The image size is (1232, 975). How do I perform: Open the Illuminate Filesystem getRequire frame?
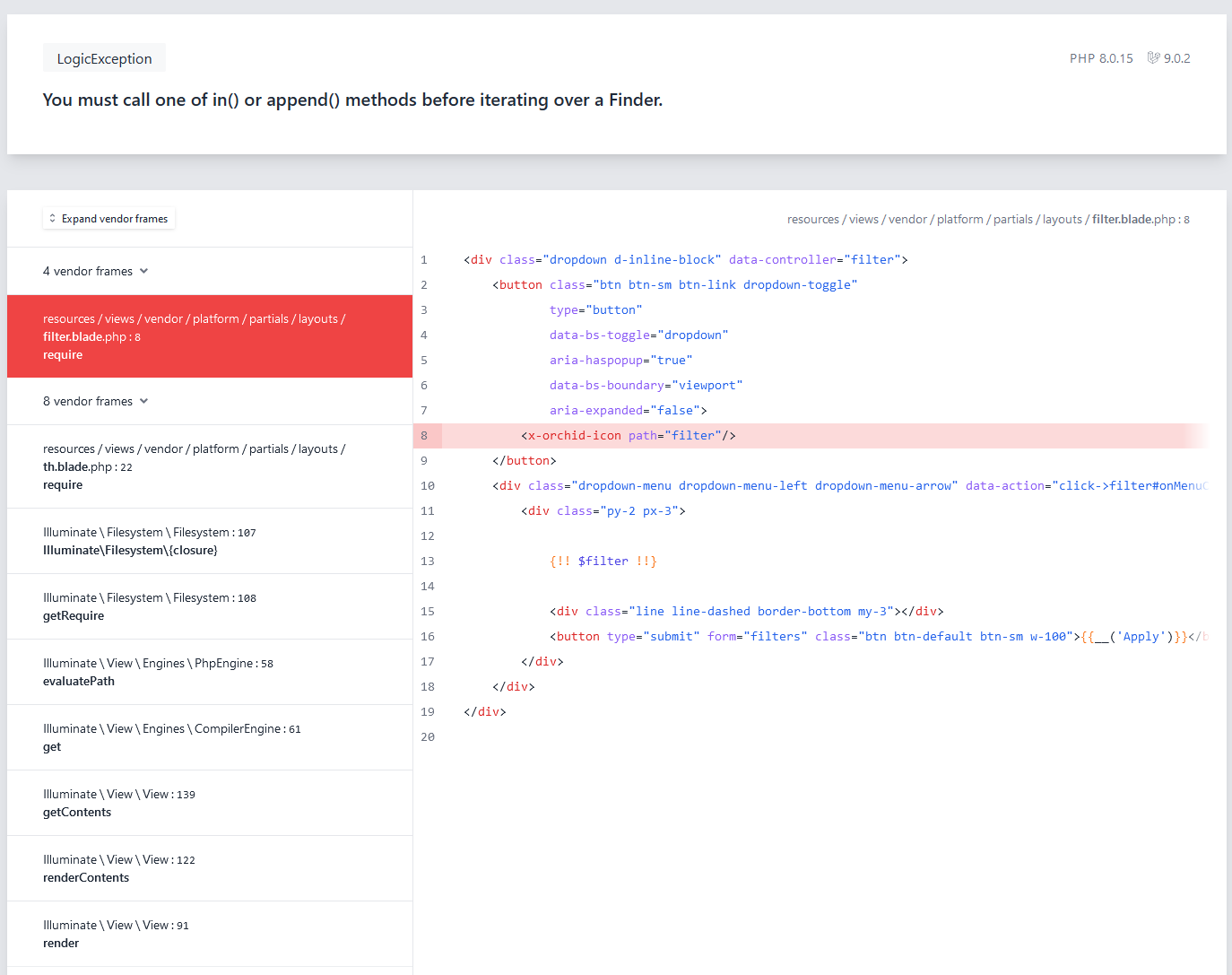click(209, 606)
